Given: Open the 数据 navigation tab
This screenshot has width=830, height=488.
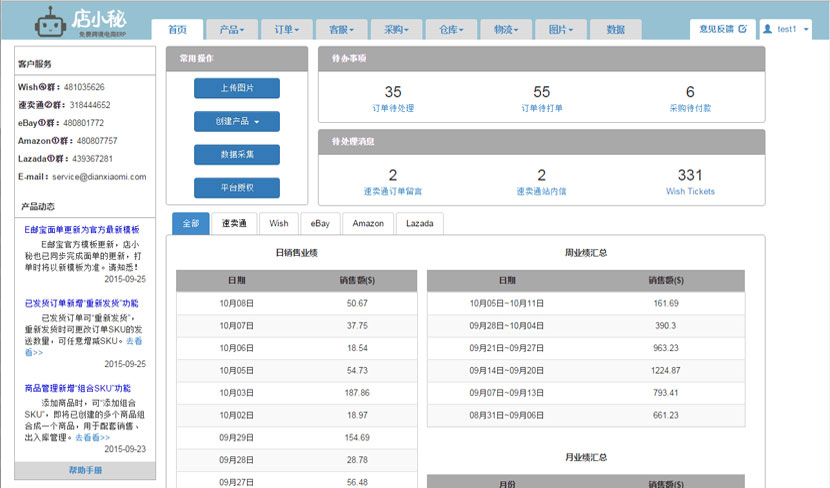Looking at the screenshot, I should point(615,30).
